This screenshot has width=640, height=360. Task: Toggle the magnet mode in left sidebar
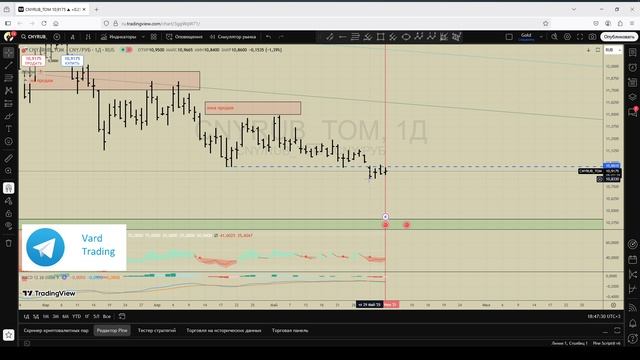click(x=9, y=188)
